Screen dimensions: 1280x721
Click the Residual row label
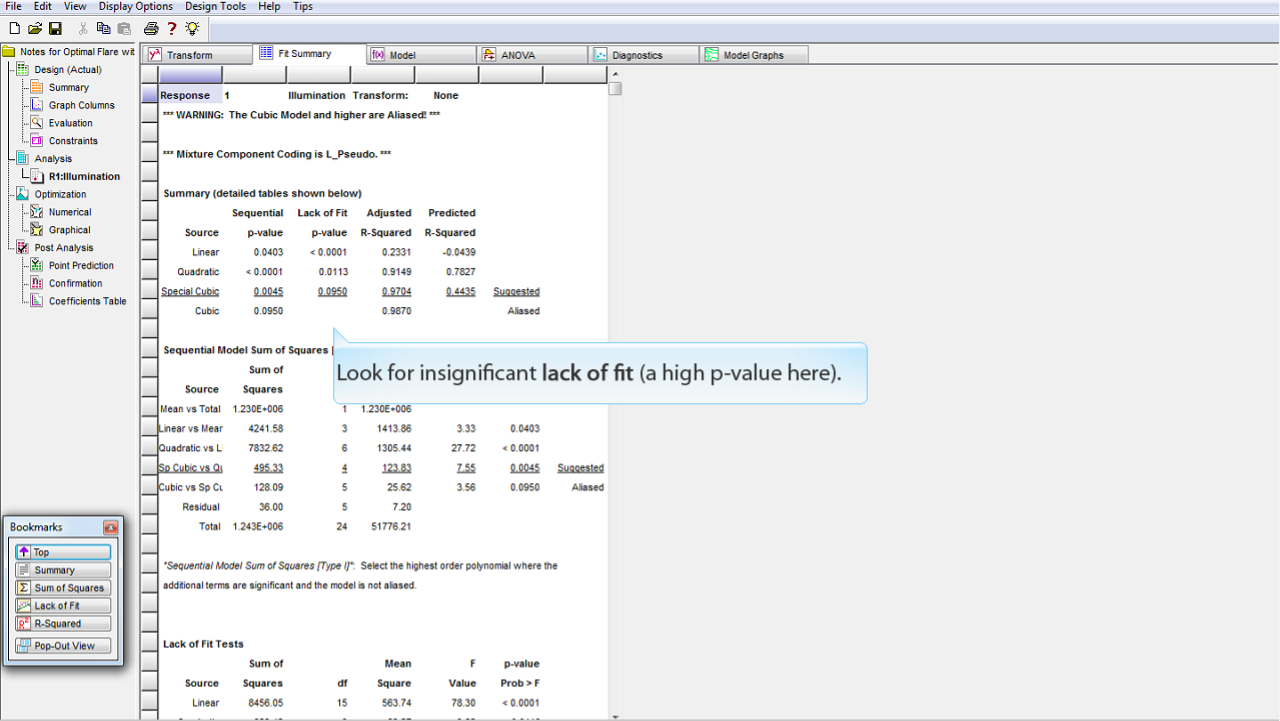click(x=202, y=507)
